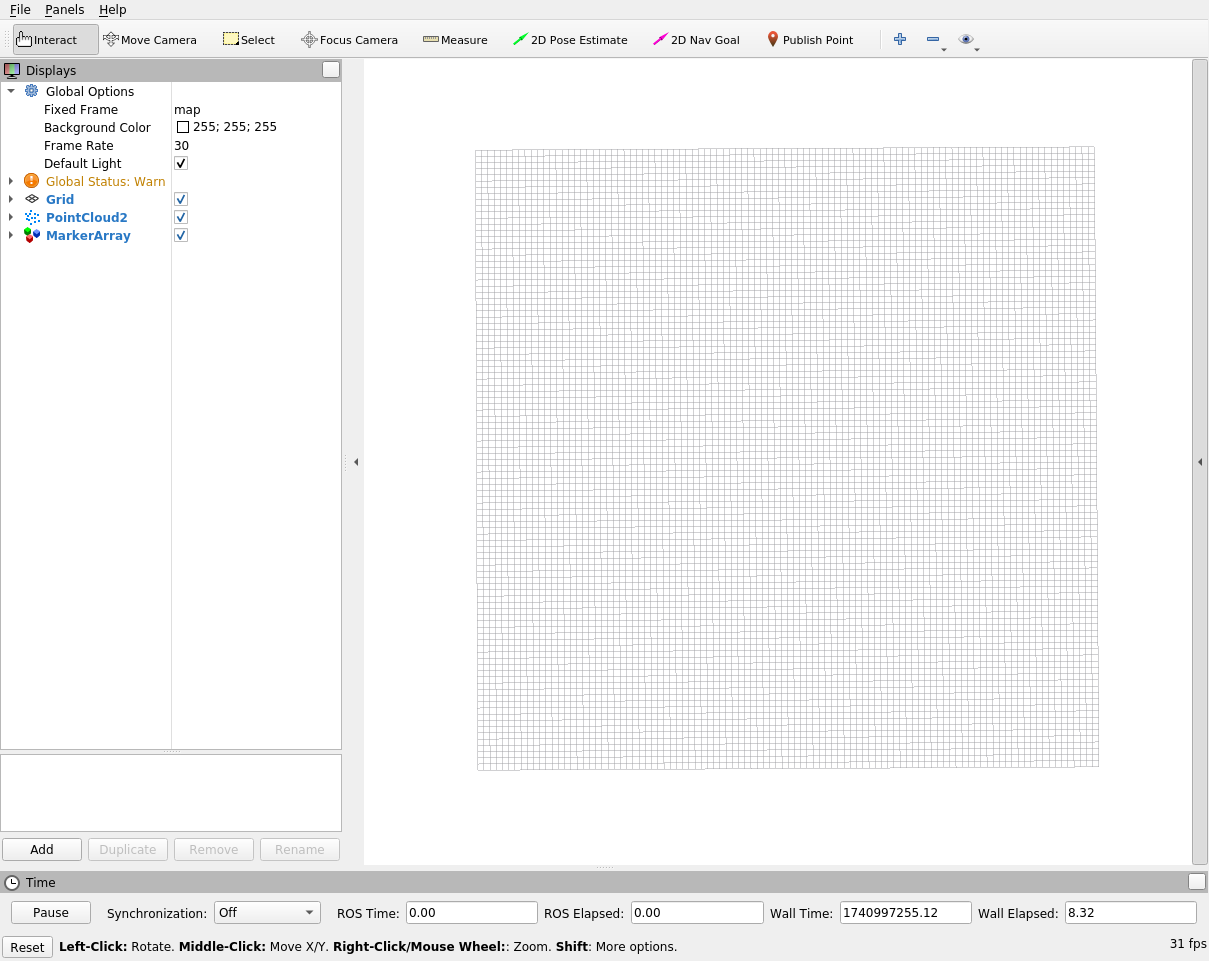This screenshot has width=1209, height=961.
Task: Click the Grid display icon
Action: pos(32,199)
